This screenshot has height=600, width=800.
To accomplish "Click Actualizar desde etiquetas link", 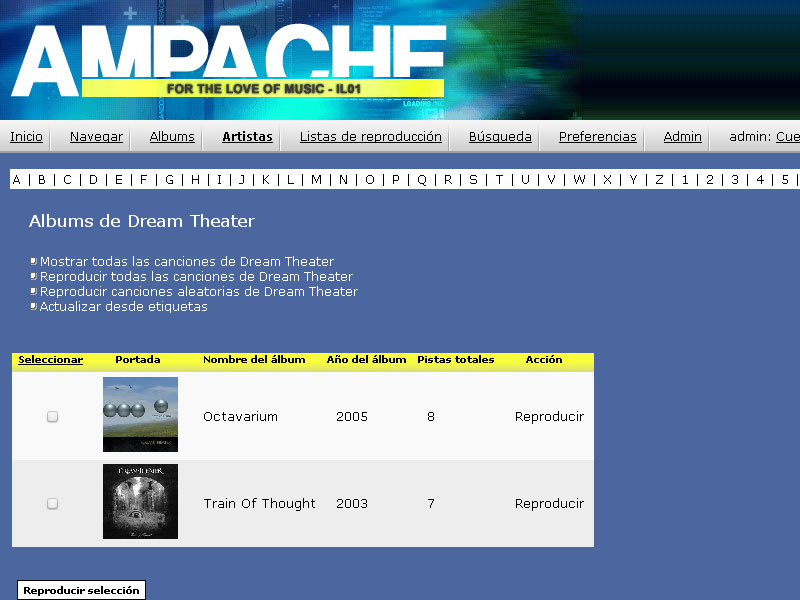I will point(123,307).
